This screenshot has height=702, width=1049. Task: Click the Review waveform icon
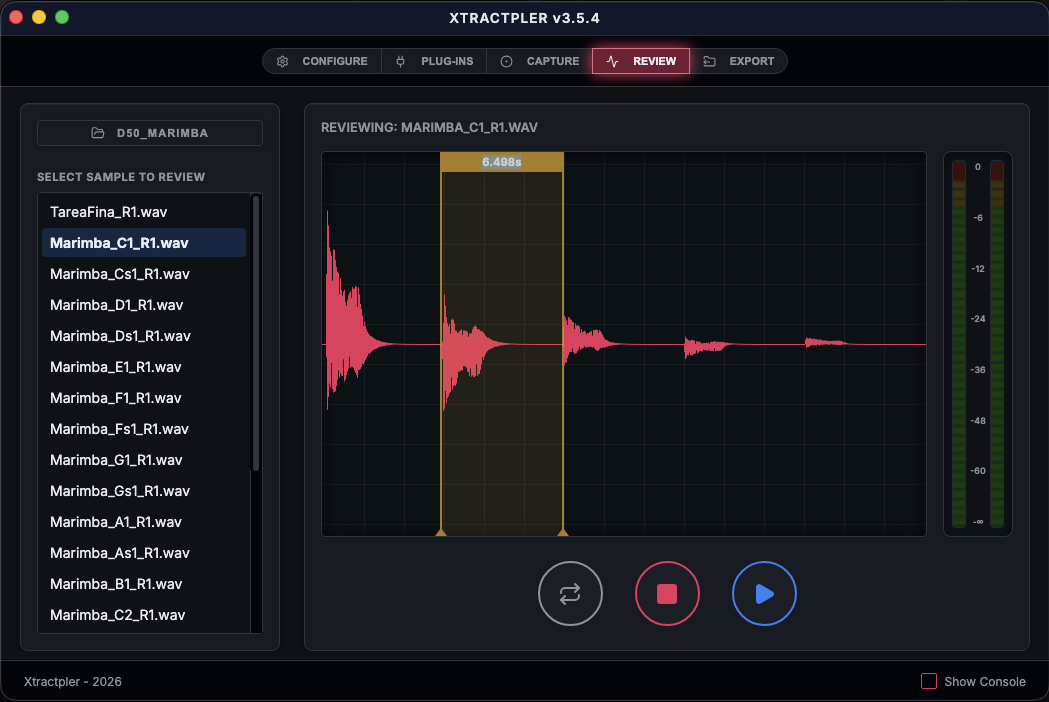[x=611, y=61]
